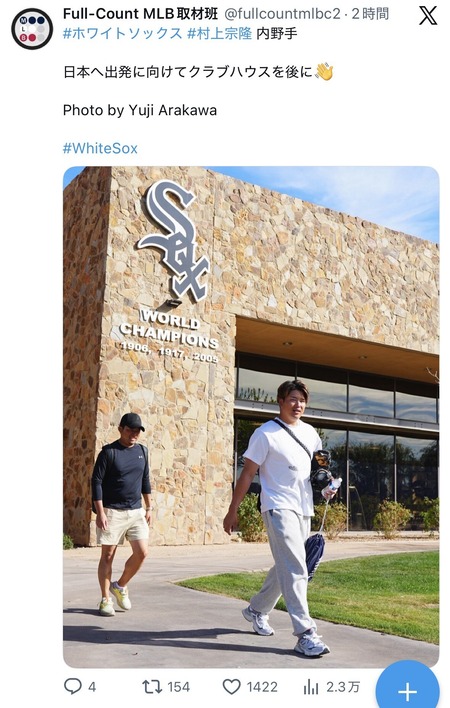Open the Full-Count MLB取材班 account name
Screen dimensions: 450x708
coord(140,14)
